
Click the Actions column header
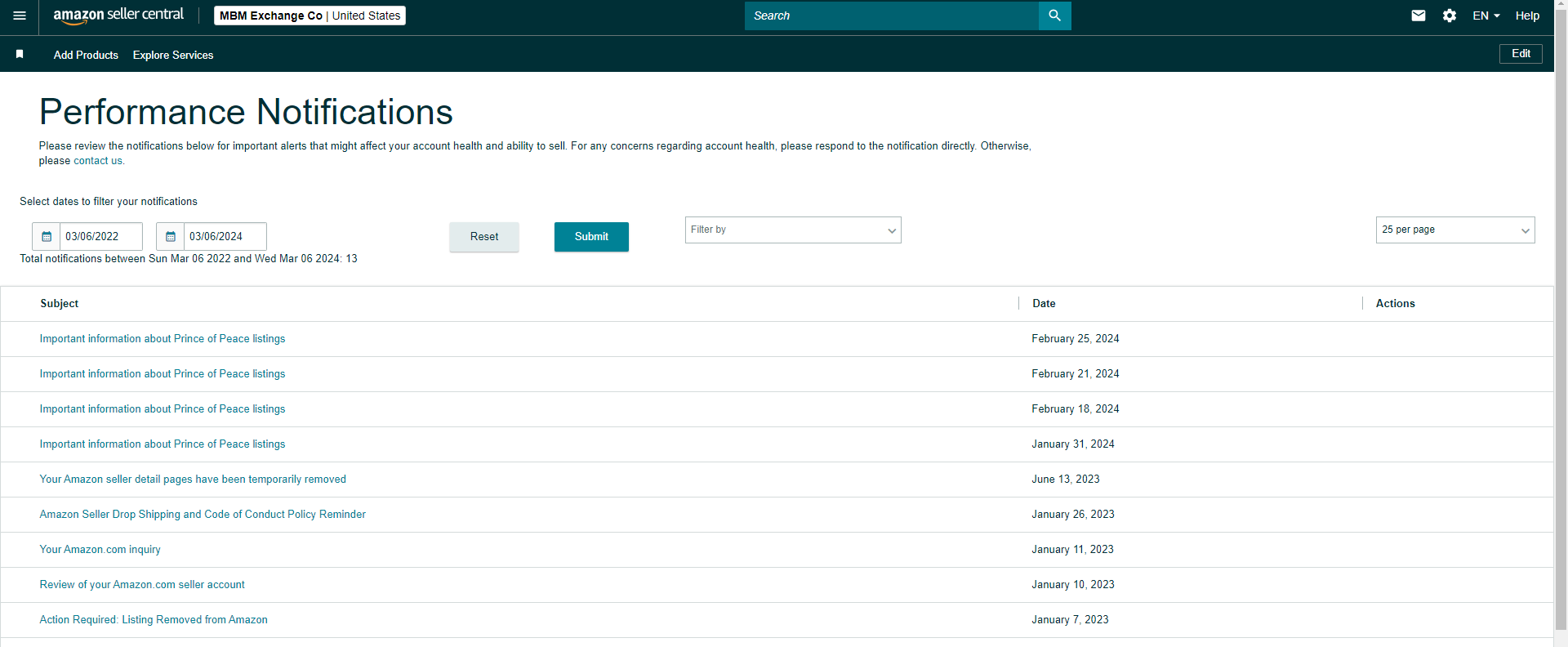click(1395, 304)
